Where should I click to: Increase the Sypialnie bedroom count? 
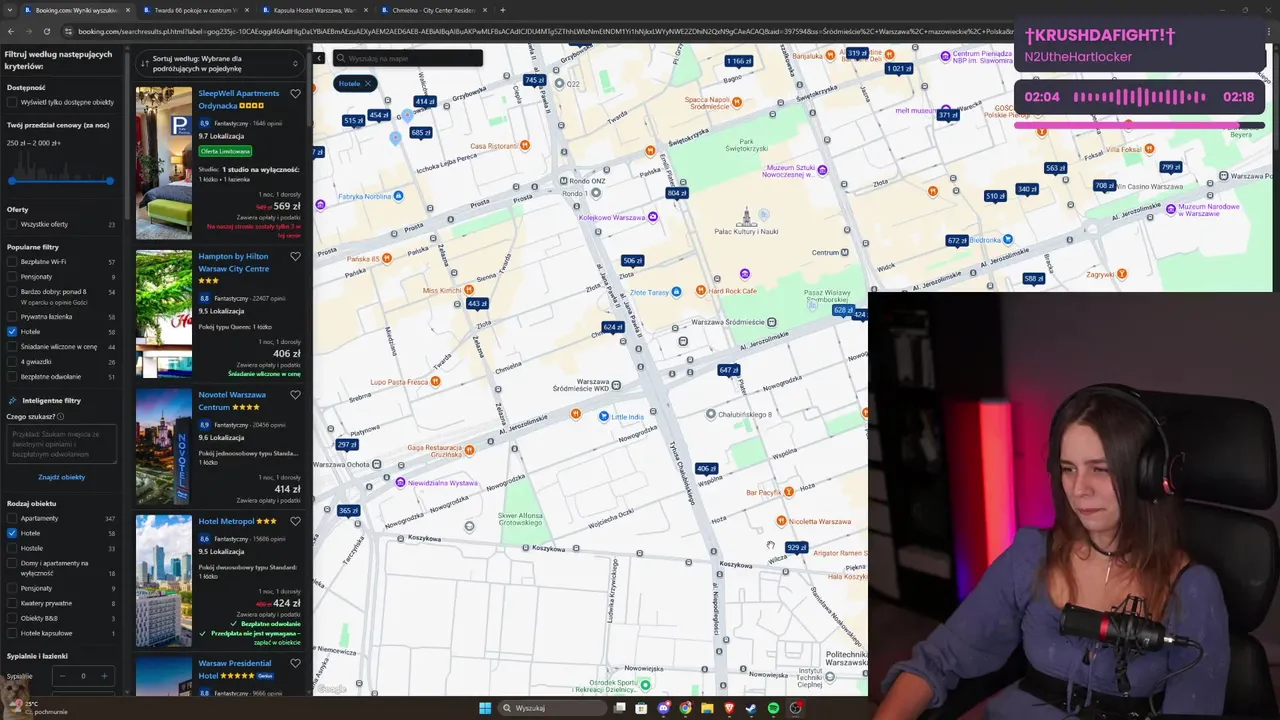pyautogui.click(x=104, y=676)
